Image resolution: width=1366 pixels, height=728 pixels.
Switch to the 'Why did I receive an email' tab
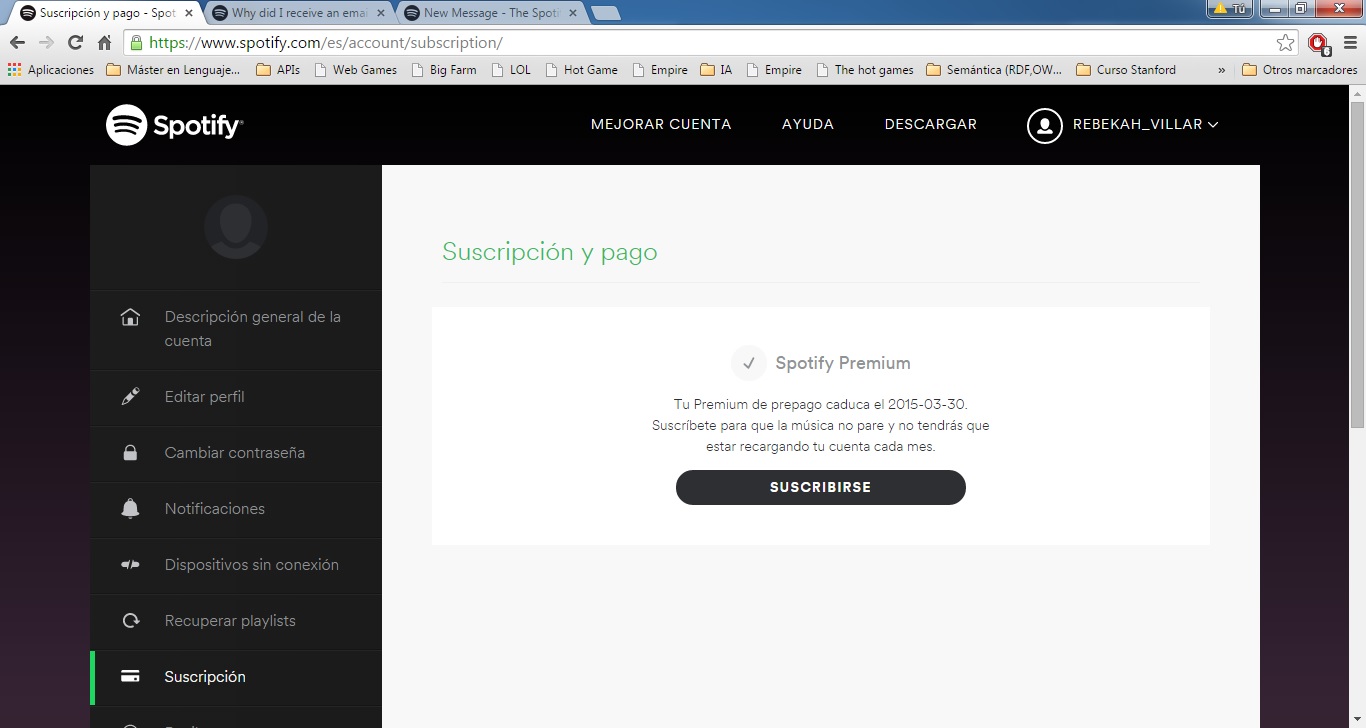click(x=296, y=13)
